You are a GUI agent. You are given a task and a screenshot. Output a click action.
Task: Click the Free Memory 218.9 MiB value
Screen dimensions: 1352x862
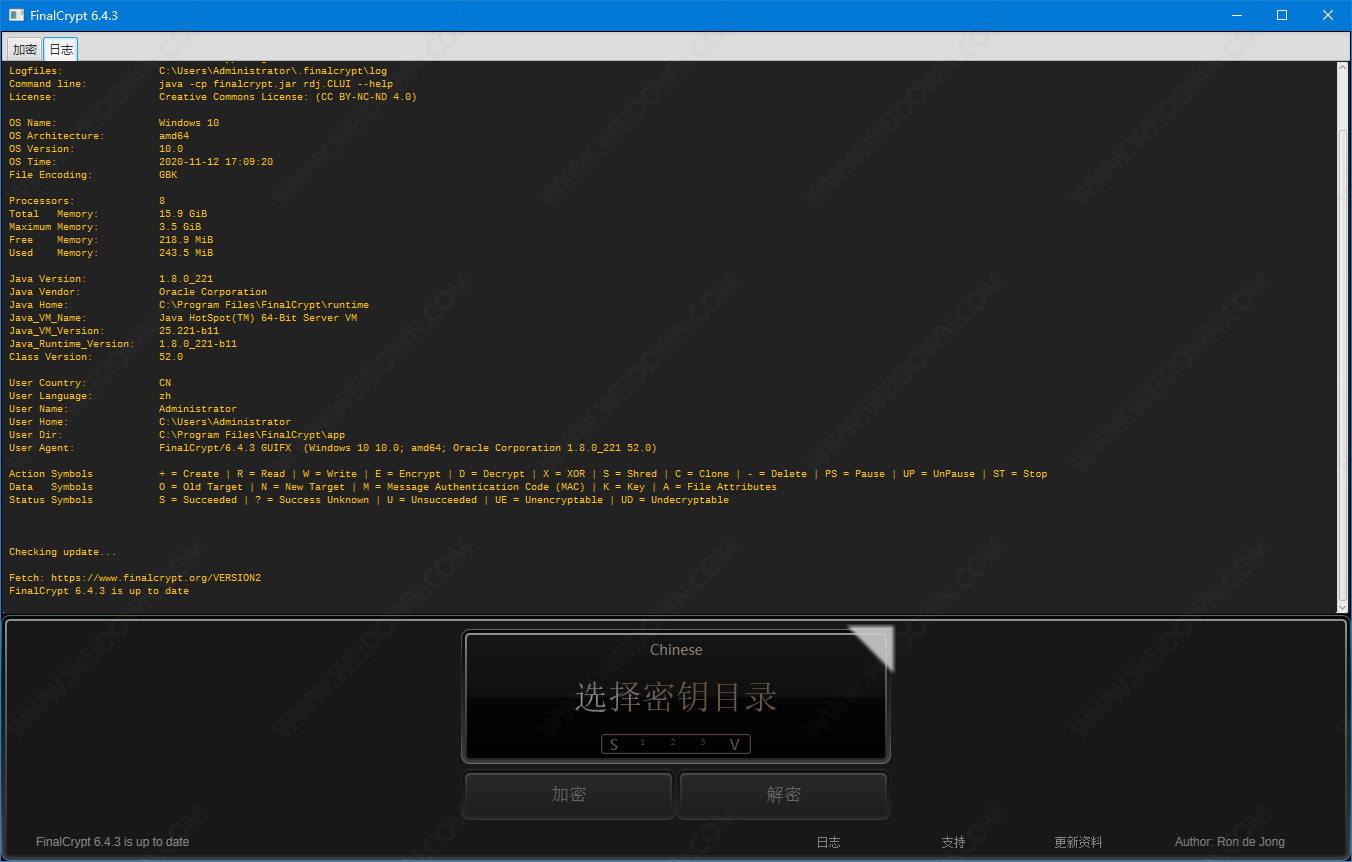(186, 240)
